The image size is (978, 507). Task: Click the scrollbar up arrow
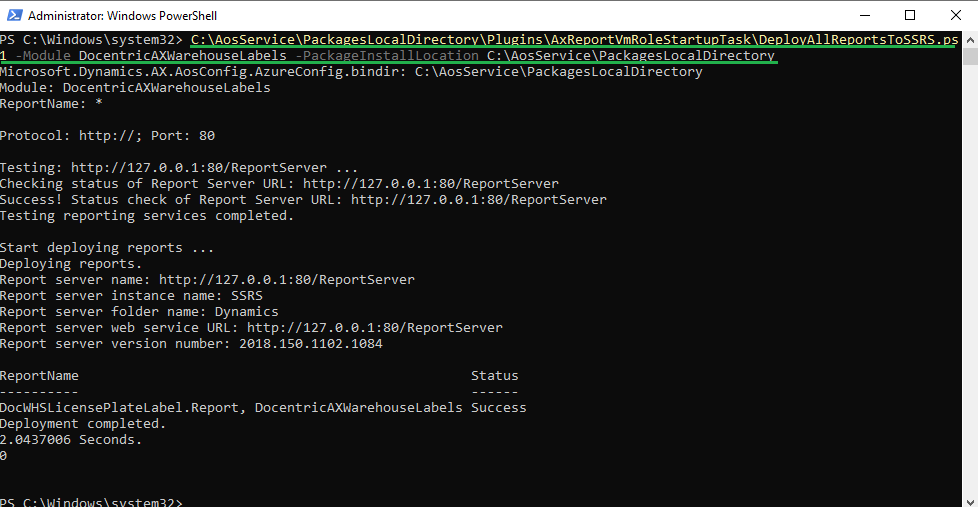click(969, 39)
